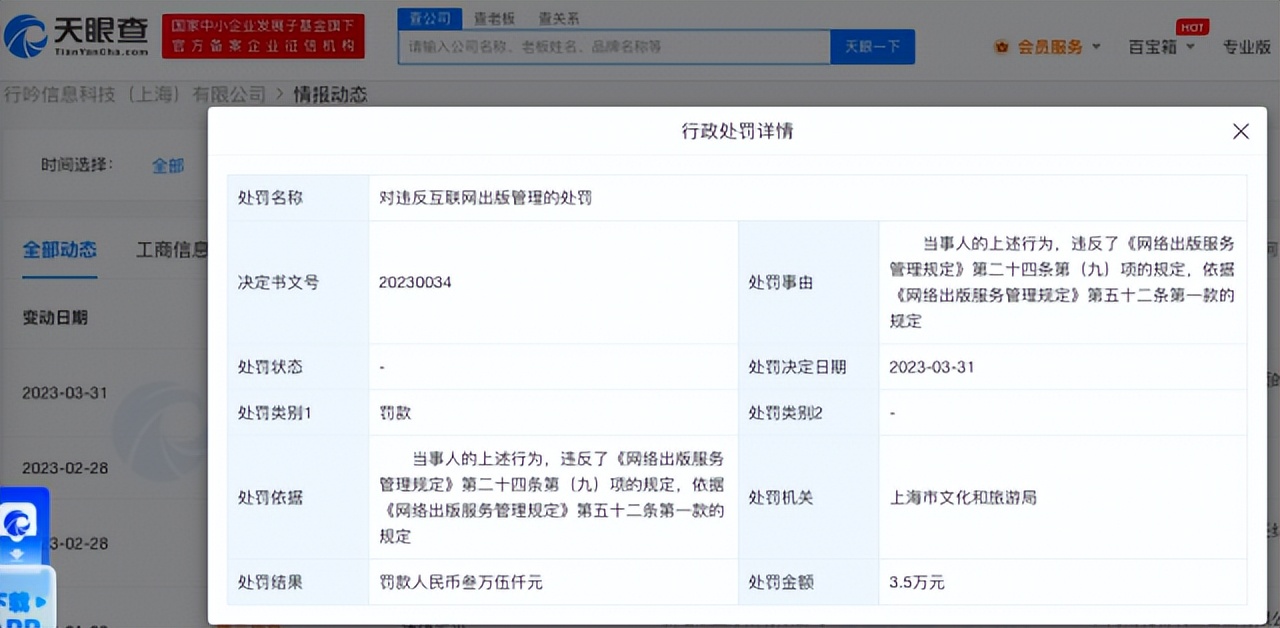
Task: Click the 天眼一下 search button
Action: 872,46
